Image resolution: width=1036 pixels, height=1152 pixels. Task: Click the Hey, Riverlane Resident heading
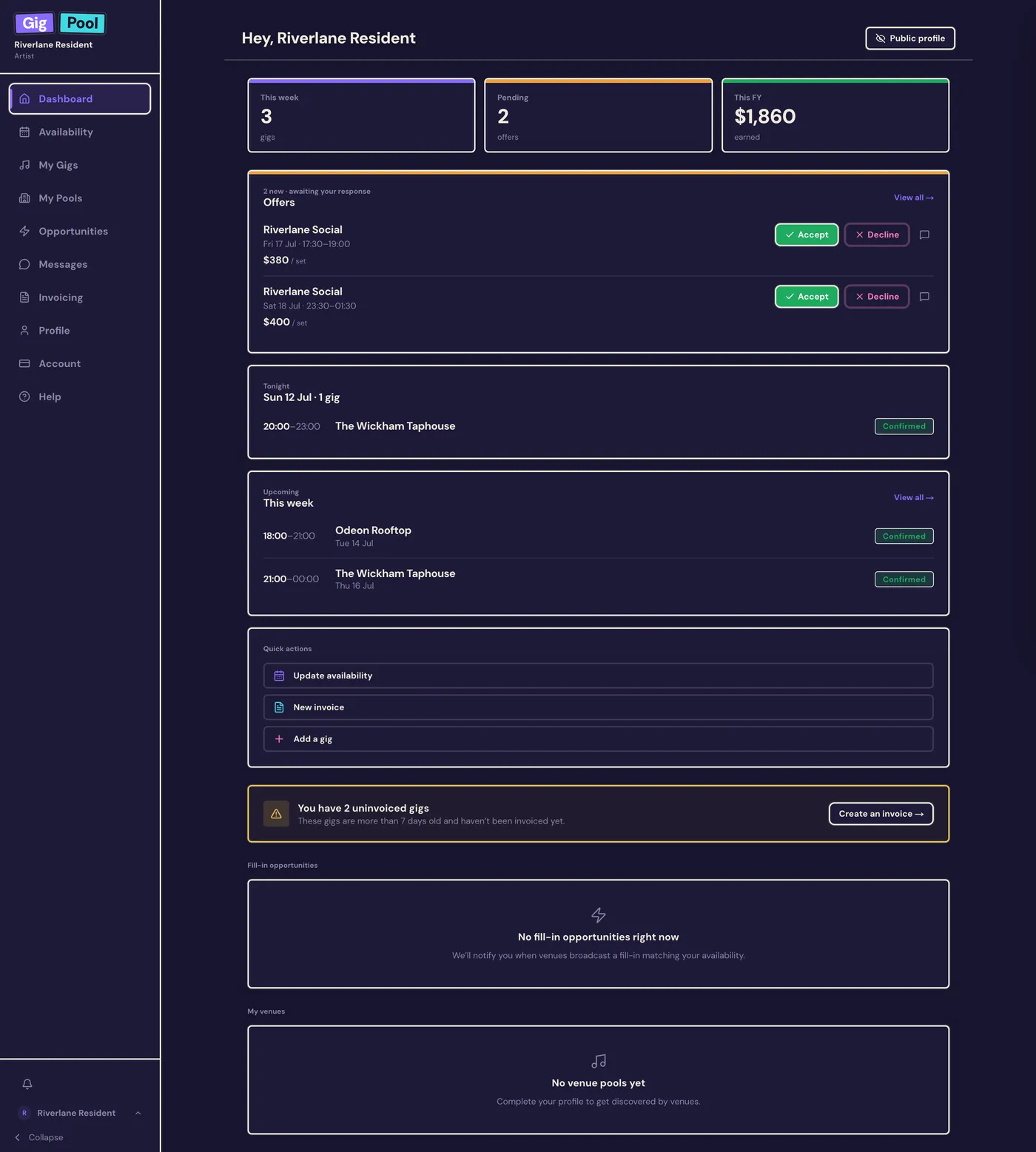click(x=329, y=38)
